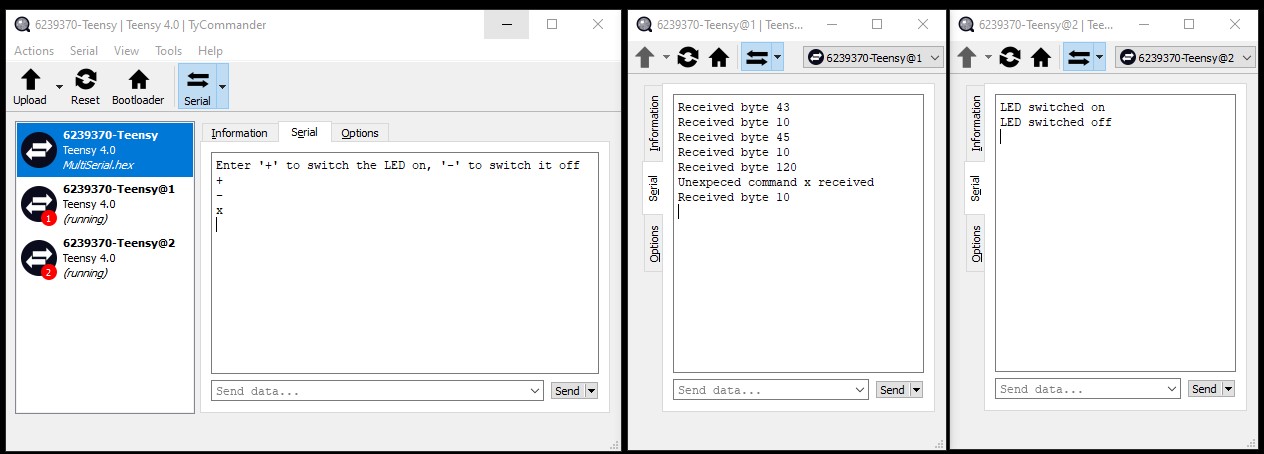This screenshot has width=1264, height=454.
Task: Click upload arrow in Teensy@2 window
Action: pyautogui.click(x=967, y=57)
